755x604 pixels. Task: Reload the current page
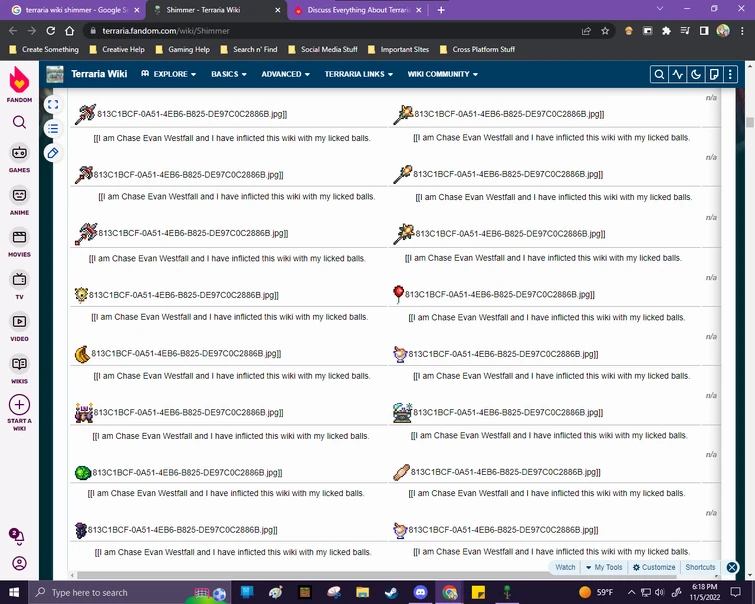click(51, 31)
